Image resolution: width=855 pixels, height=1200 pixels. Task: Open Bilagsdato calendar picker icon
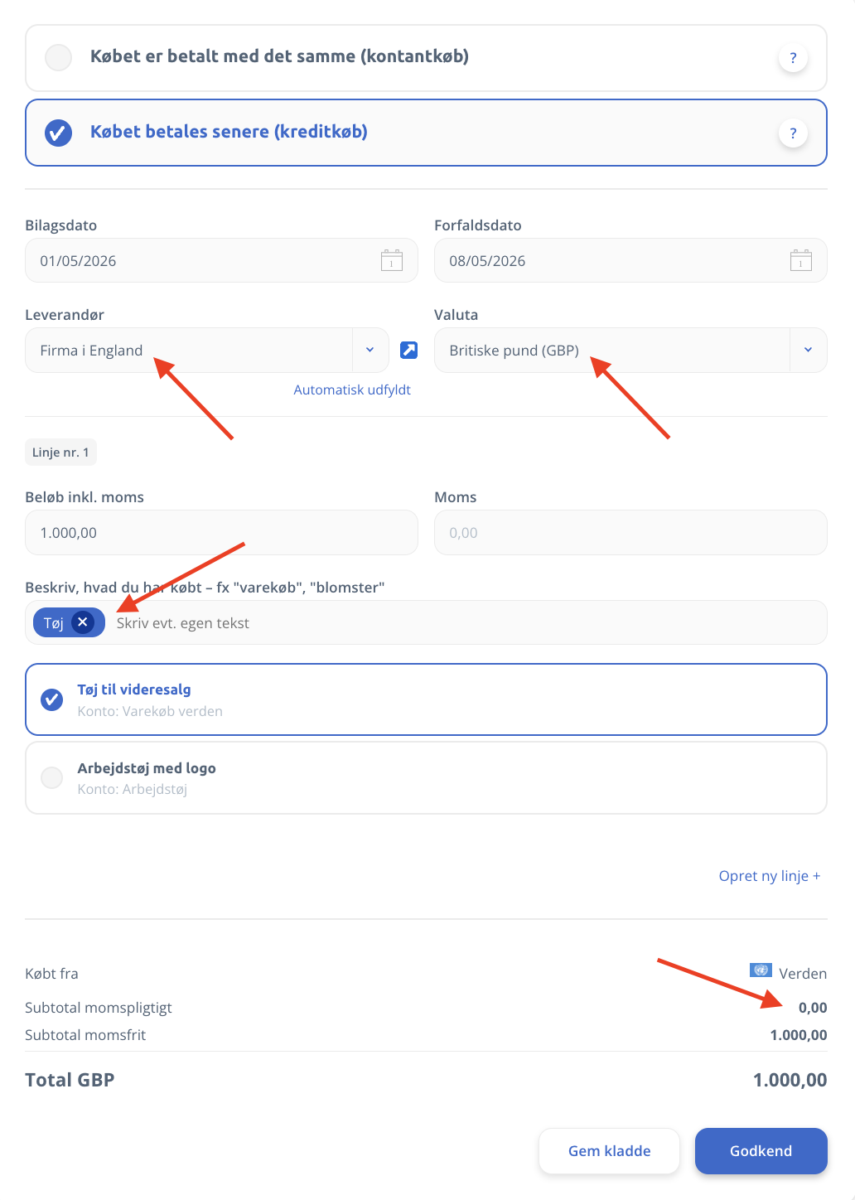[x=392, y=261]
